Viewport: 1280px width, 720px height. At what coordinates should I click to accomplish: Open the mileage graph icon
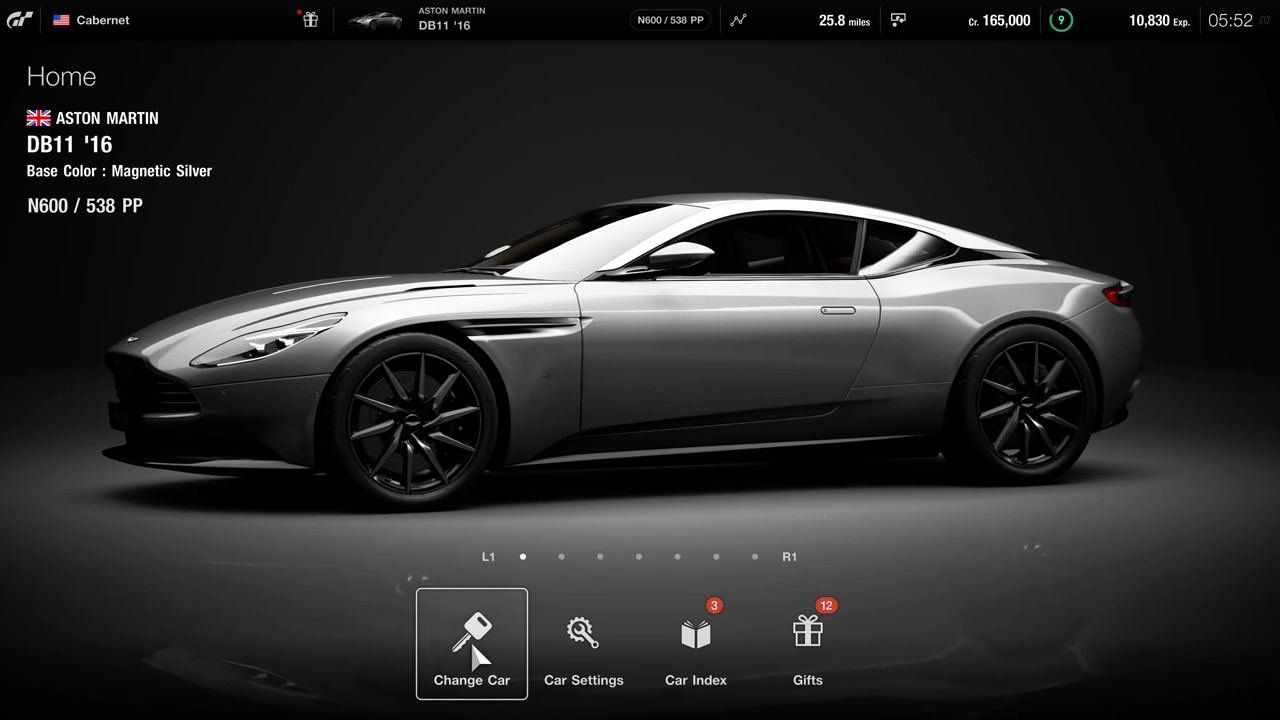tap(738, 20)
